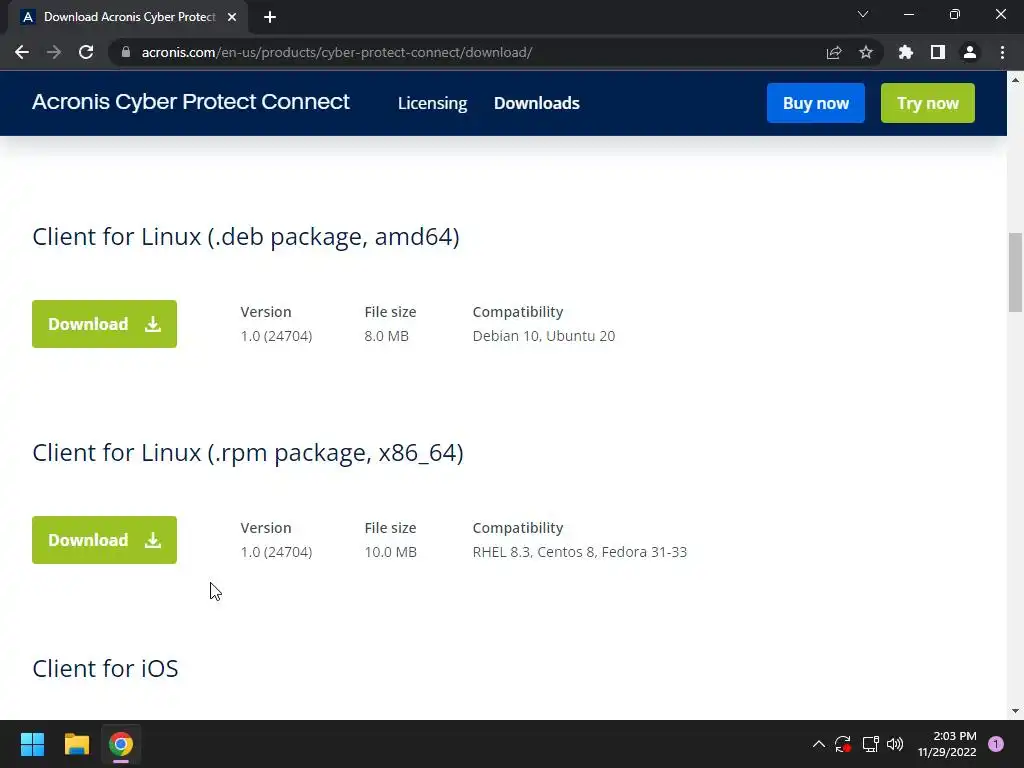Bookmark this page with the star
The image size is (1024, 768).
(866, 52)
